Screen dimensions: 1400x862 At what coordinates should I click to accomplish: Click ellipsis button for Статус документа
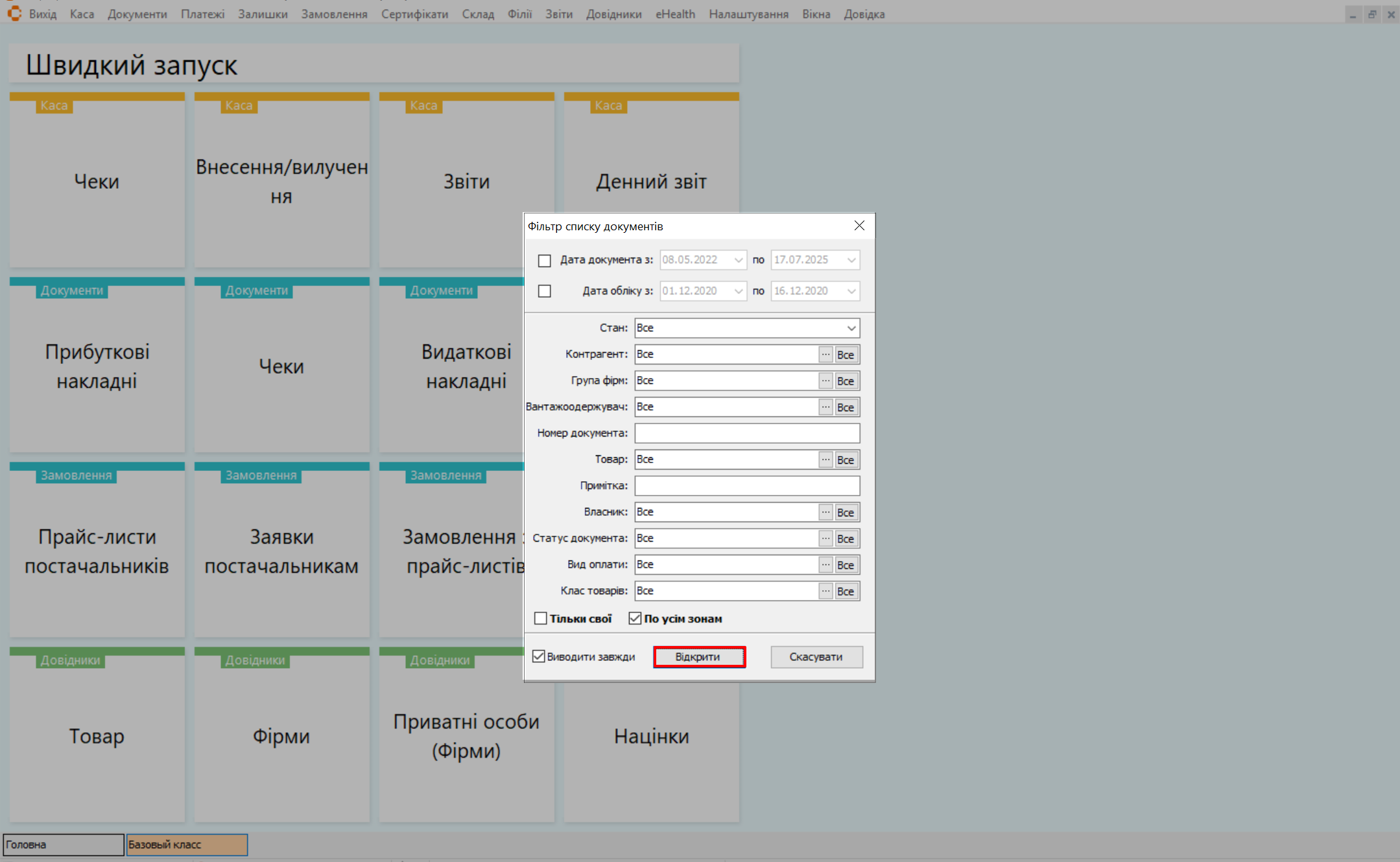click(825, 538)
